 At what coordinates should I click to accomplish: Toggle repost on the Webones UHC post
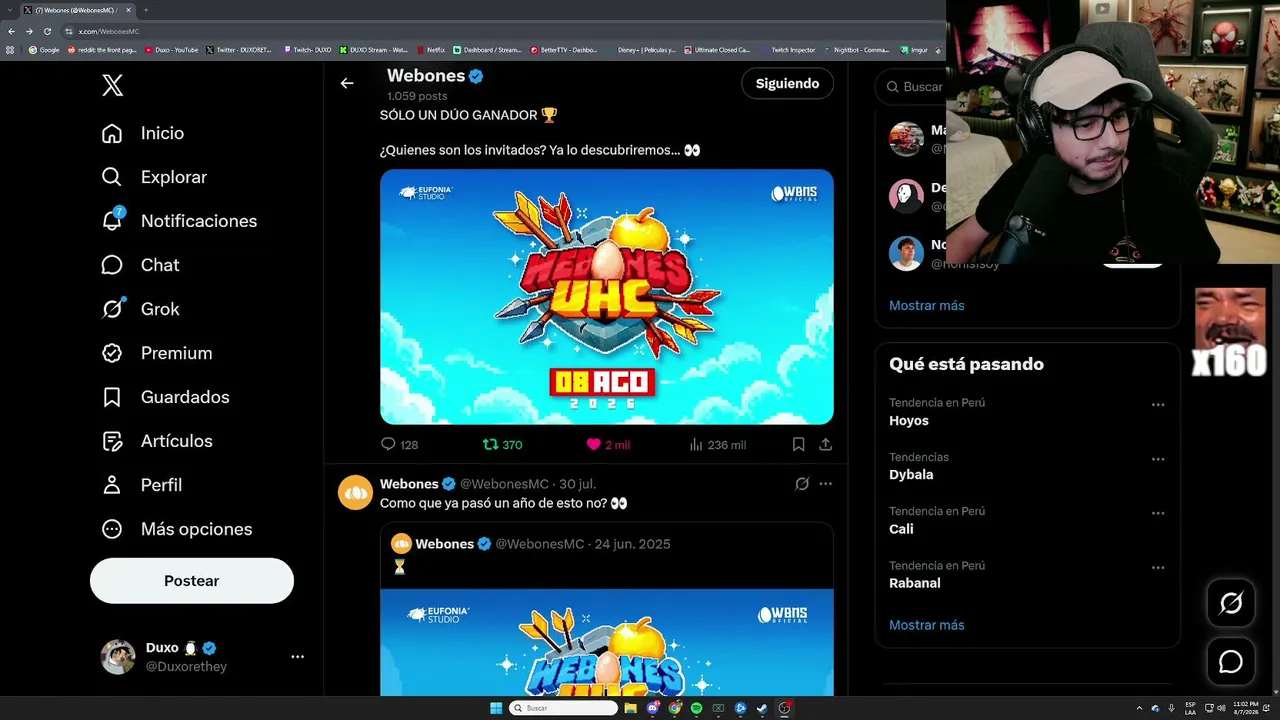click(x=502, y=445)
